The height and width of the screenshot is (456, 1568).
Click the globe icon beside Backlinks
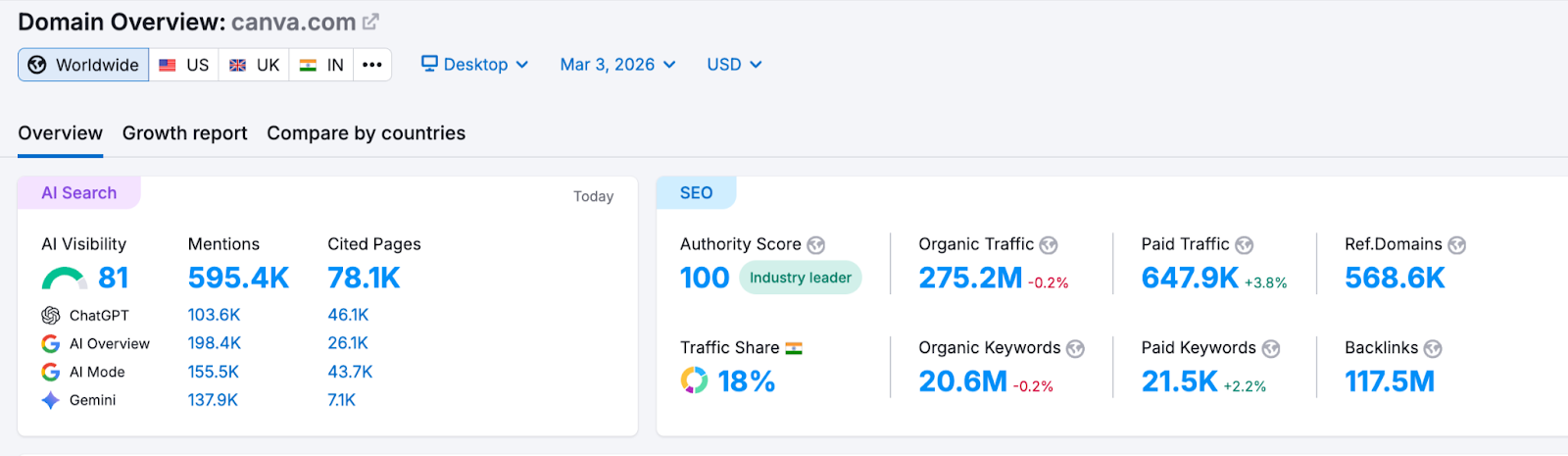(1433, 349)
